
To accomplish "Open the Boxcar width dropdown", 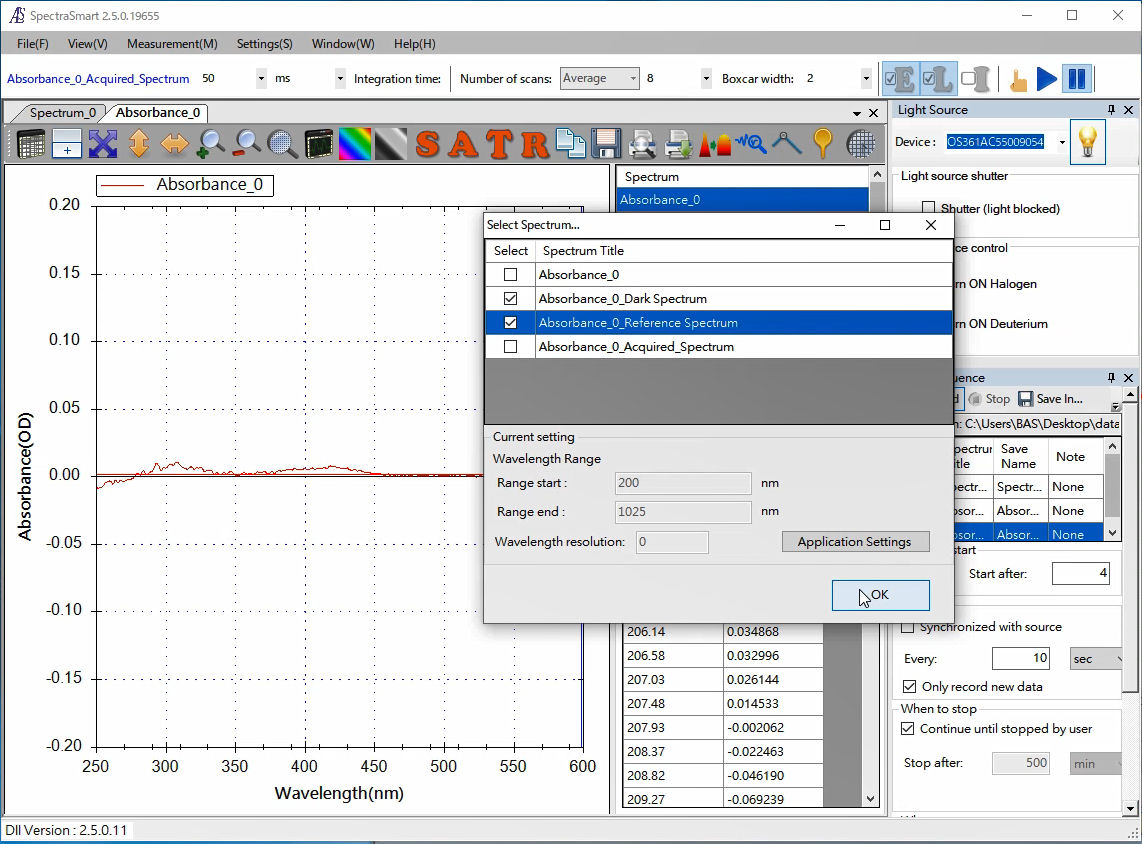I will point(866,79).
